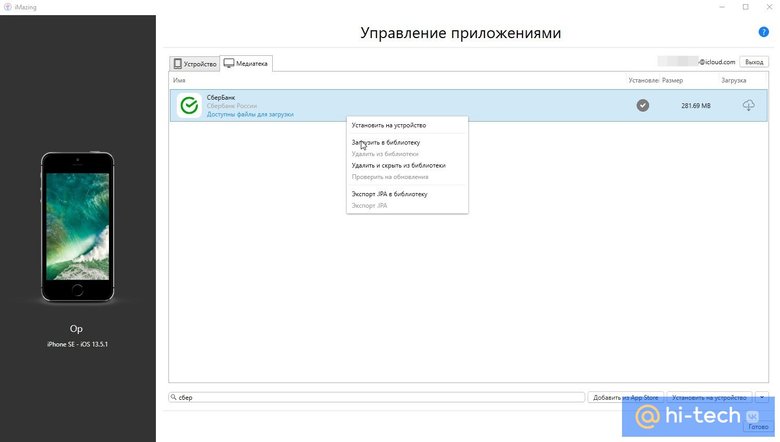The height and width of the screenshot is (442, 780).
Task: Click the device name Op
Action: tap(76, 329)
